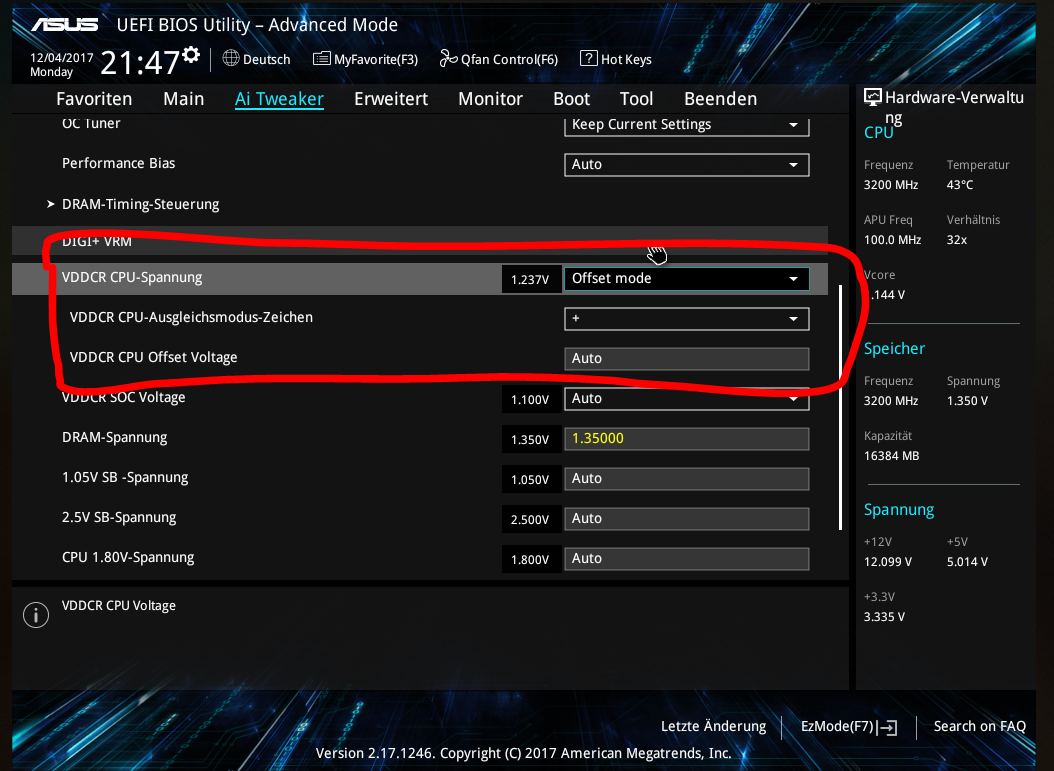The width and height of the screenshot is (1054, 771).
Task: Click the Hot Keys question mark icon
Action: pos(588,58)
